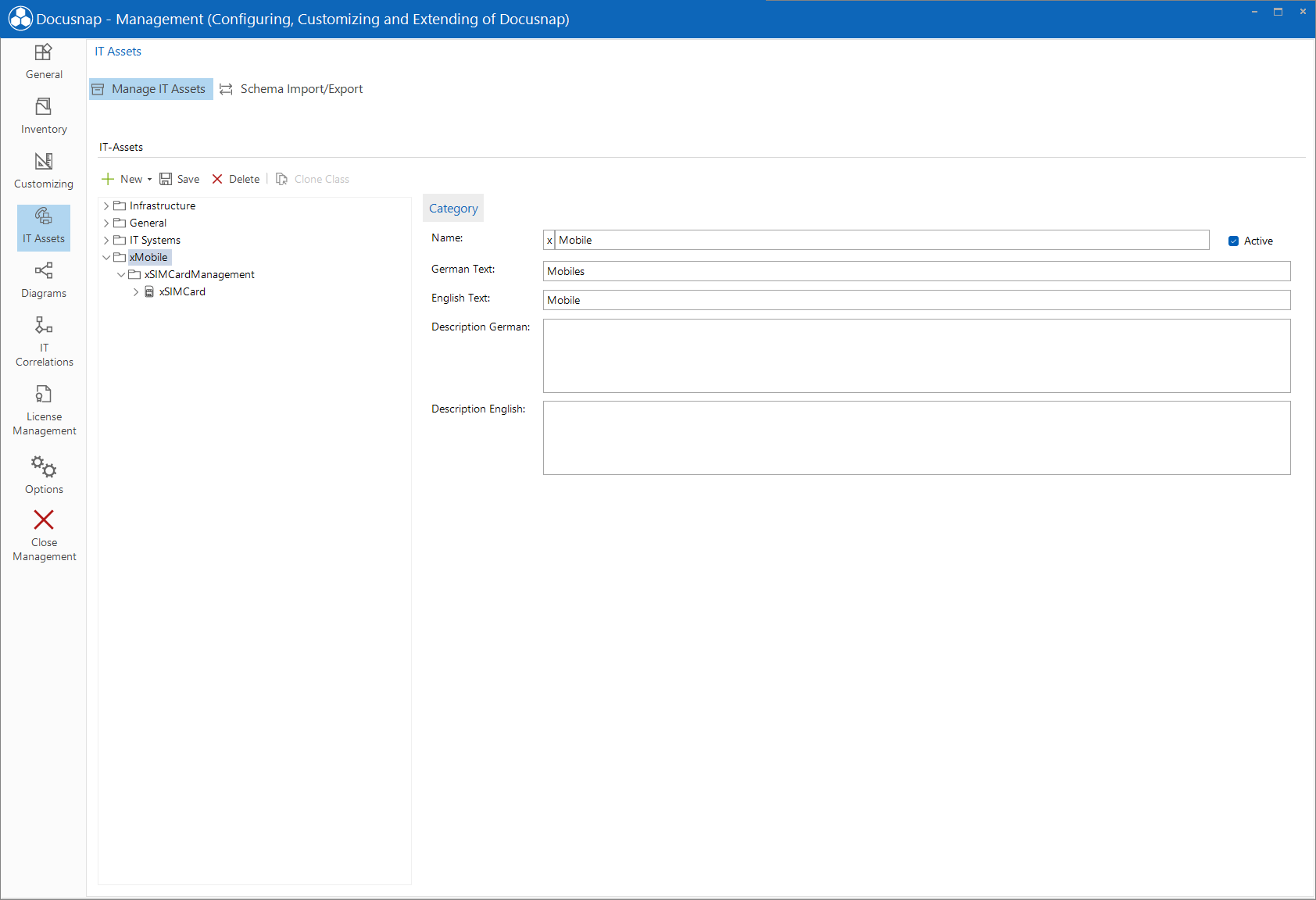Open IT Correlations section

(x=44, y=342)
